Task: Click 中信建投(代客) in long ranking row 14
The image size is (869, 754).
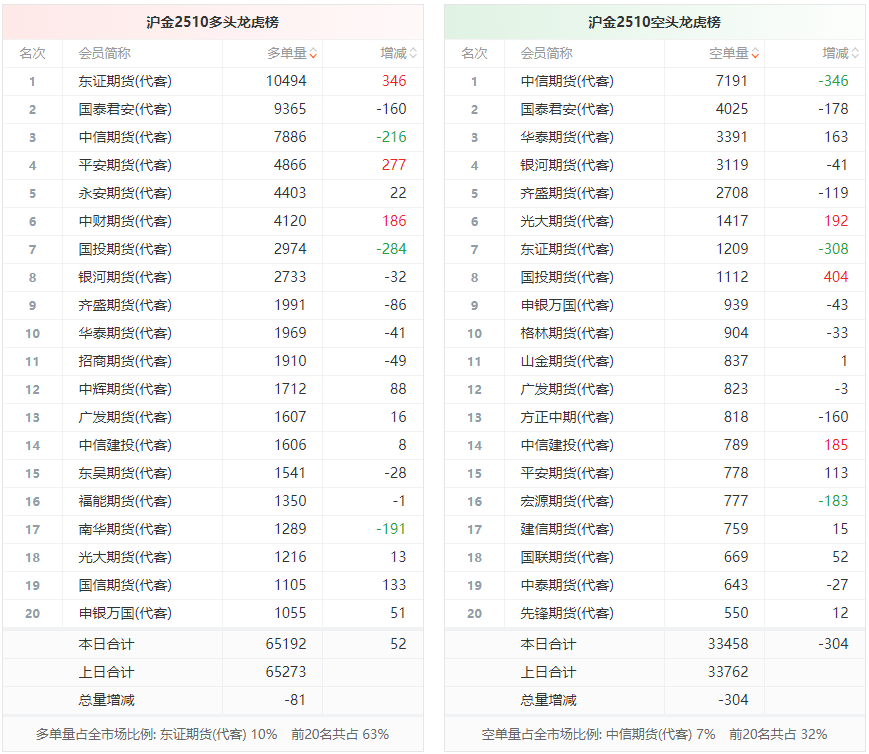Action: [x=125, y=445]
